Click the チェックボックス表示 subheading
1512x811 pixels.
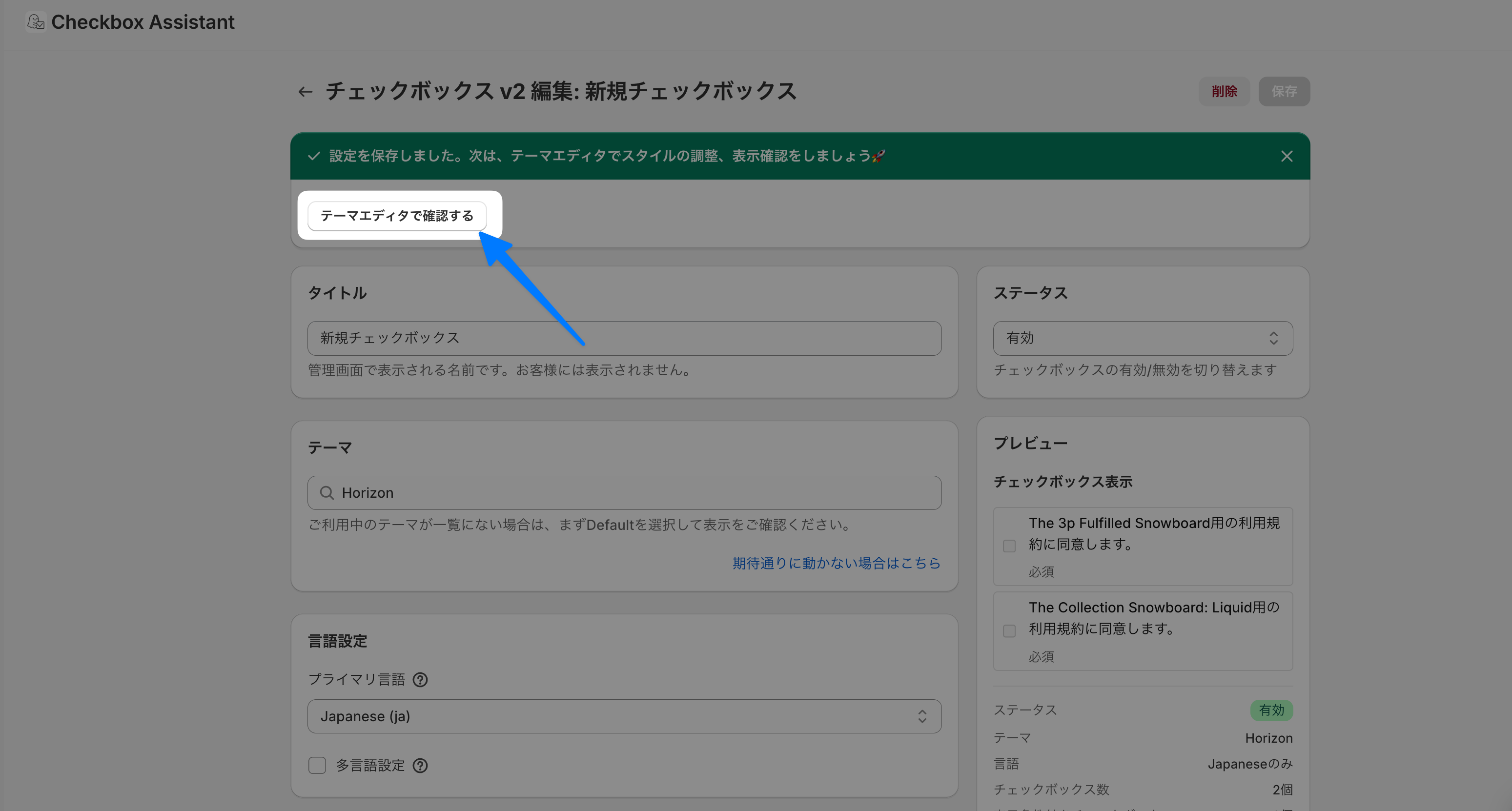(1063, 482)
